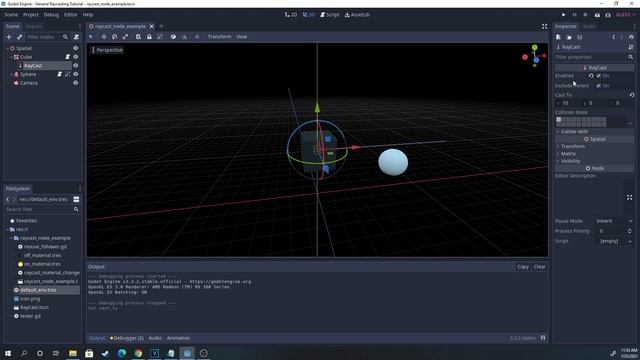Image resolution: width=640 pixels, height=360 pixels.
Task: Open the Script property dropdown
Action: pyautogui.click(x=614, y=241)
